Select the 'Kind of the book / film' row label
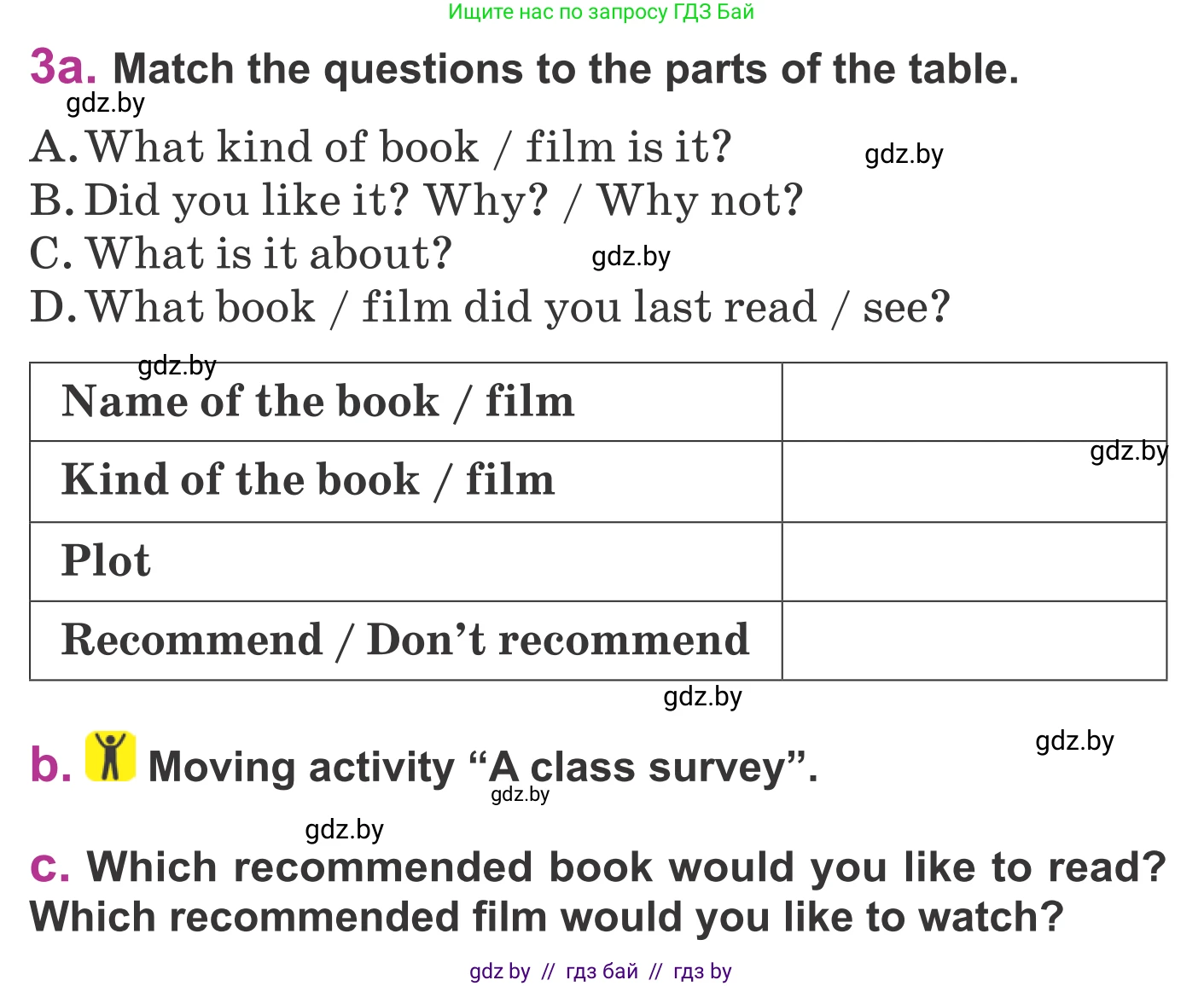Screen dimensions: 1204x986 [x=308, y=480]
